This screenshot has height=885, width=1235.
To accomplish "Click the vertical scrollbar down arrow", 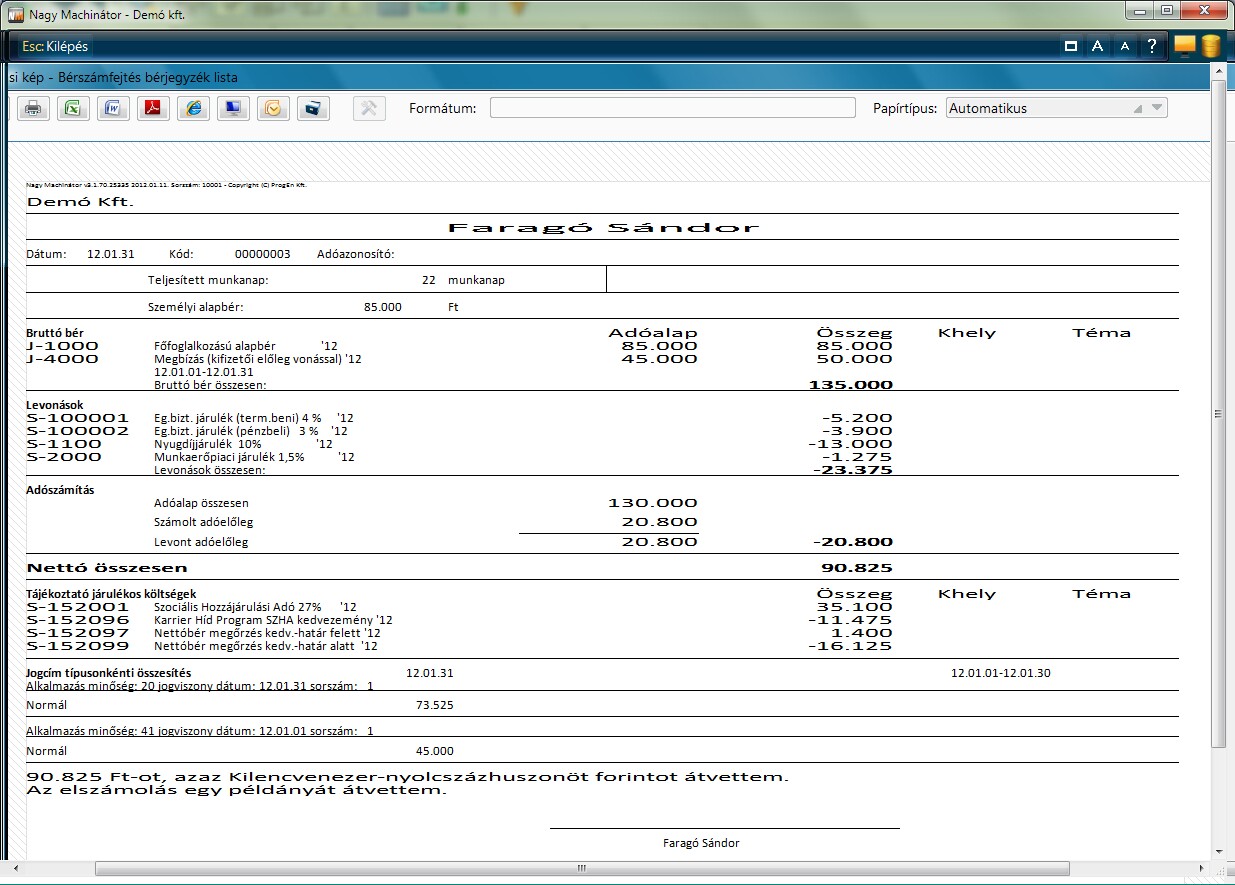I will [x=1218, y=851].
